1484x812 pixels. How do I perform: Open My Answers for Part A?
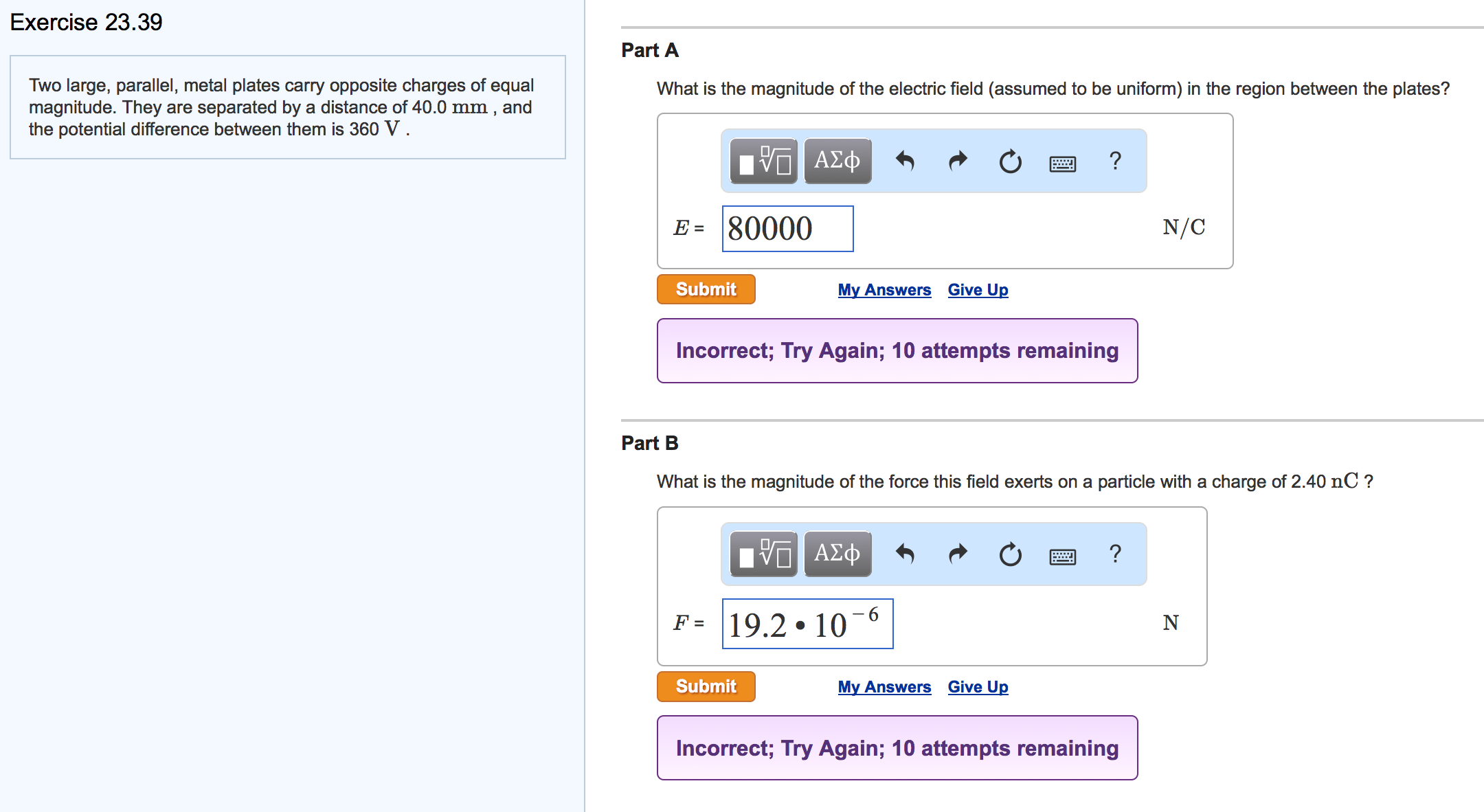pos(884,290)
